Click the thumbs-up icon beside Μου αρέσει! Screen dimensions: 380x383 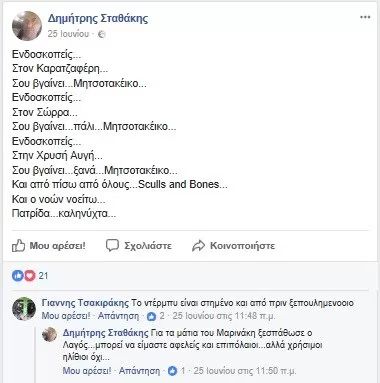coord(18,246)
